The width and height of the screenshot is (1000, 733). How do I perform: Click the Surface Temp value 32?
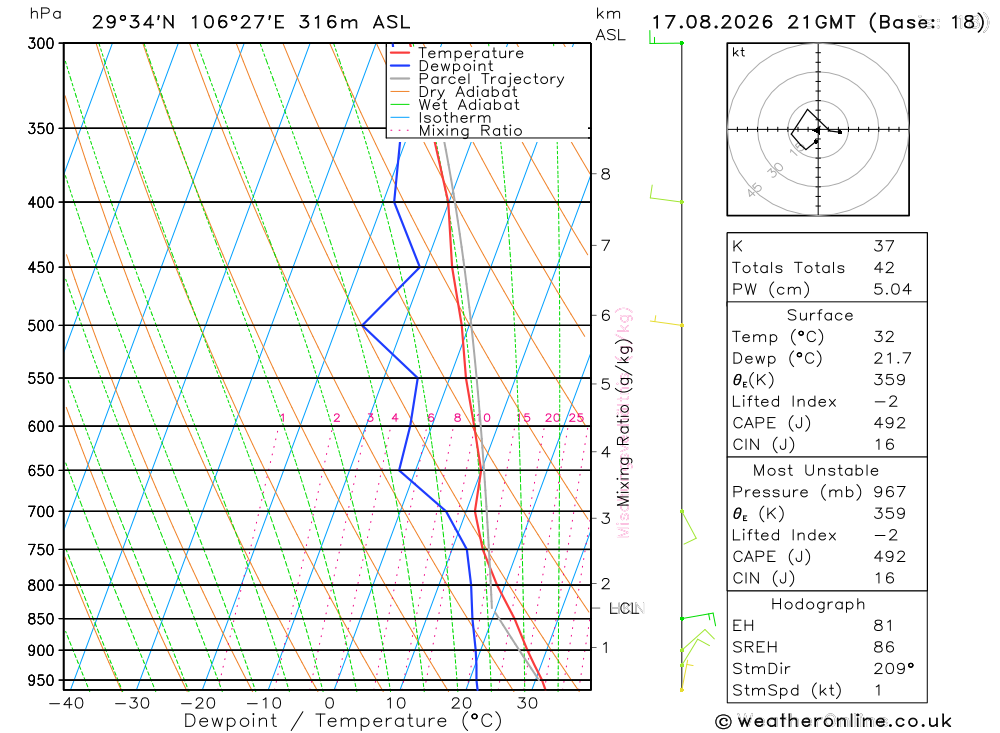click(884, 337)
